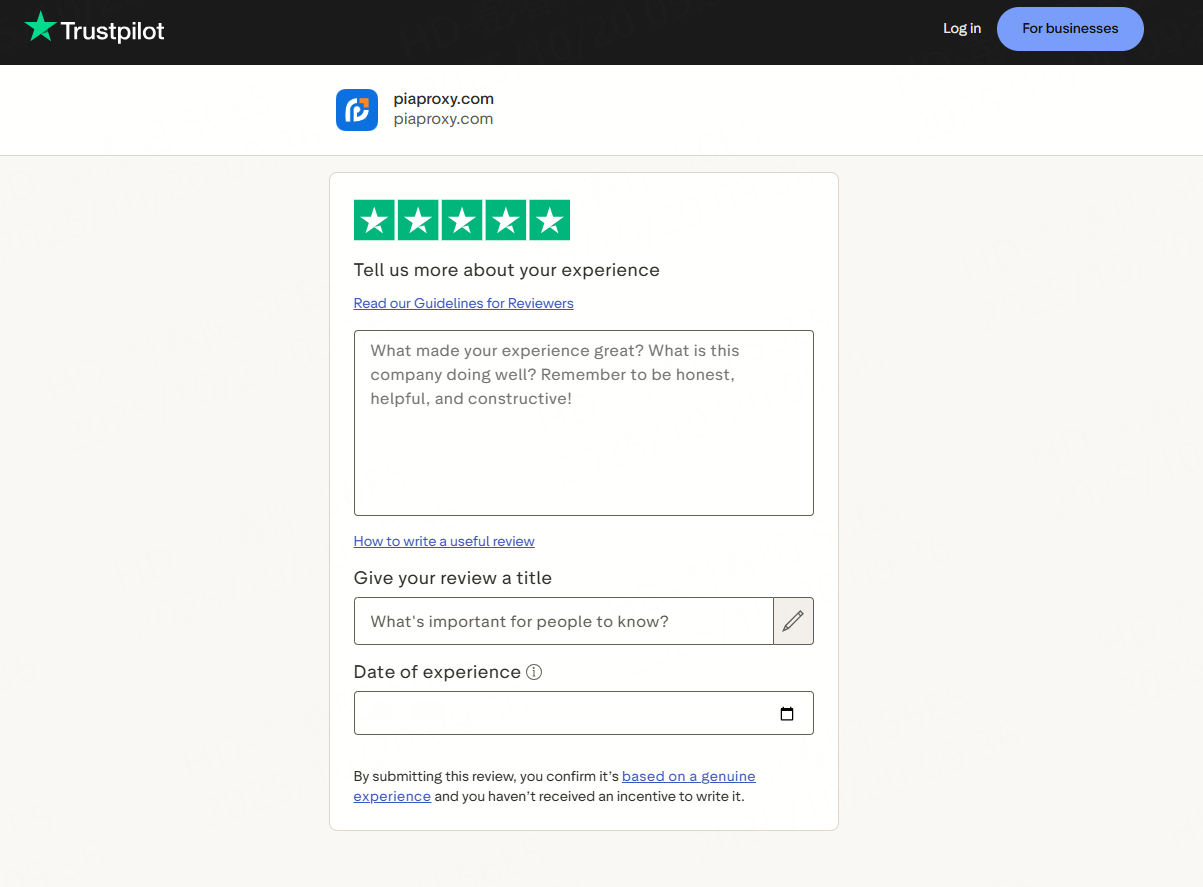Click the piaproxy blue company logo
This screenshot has height=887, width=1203.
[x=357, y=110]
